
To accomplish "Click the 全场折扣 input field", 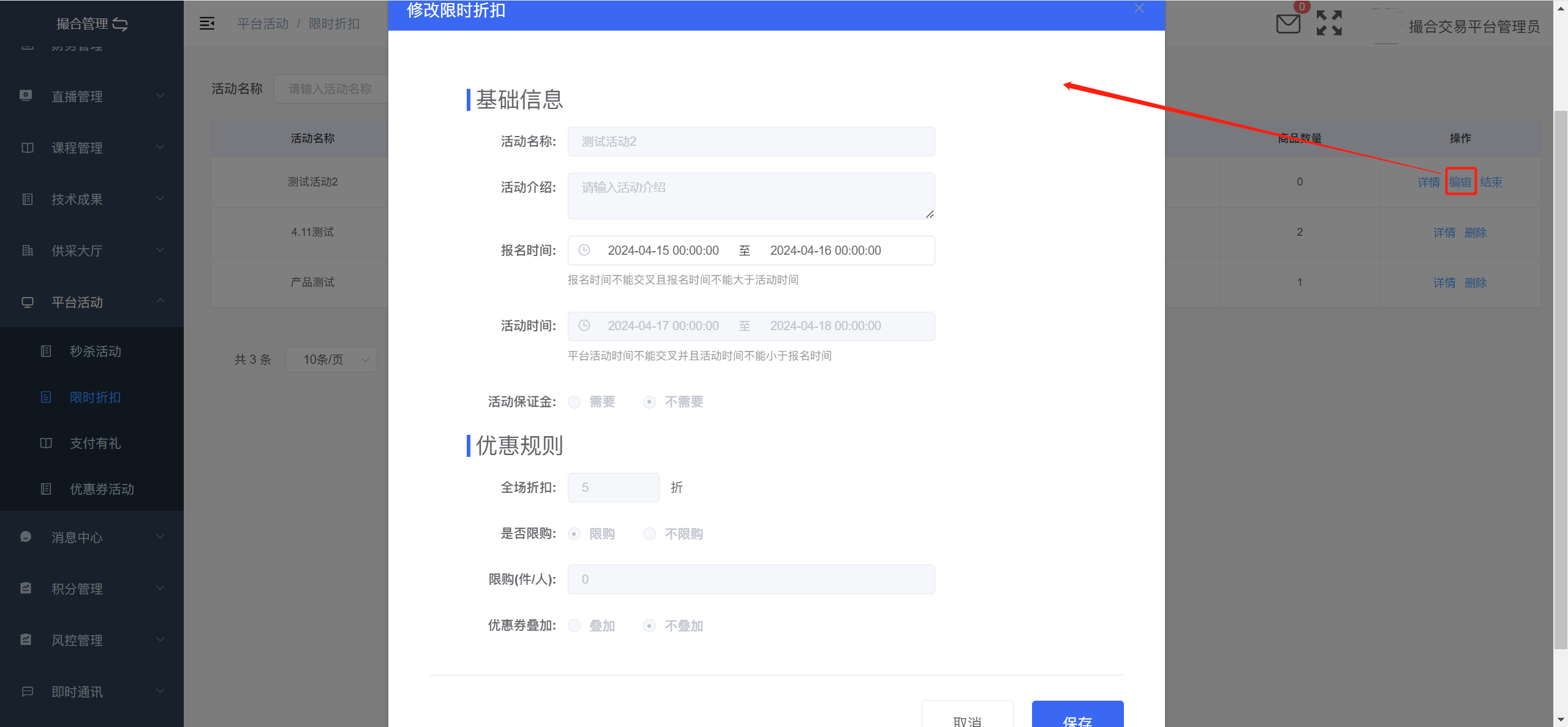I will 613,488.
